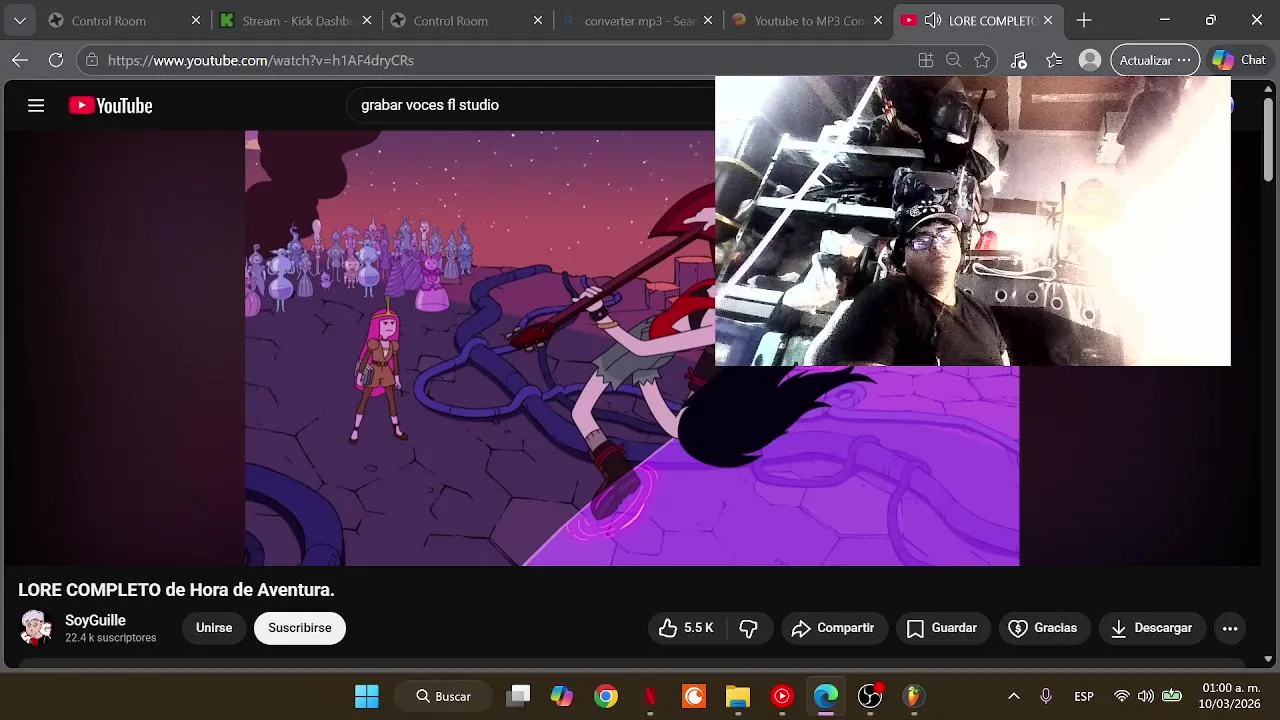Open Crunchyroll orange taskbar app
Image resolution: width=1280 pixels, height=720 pixels.
tap(694, 696)
